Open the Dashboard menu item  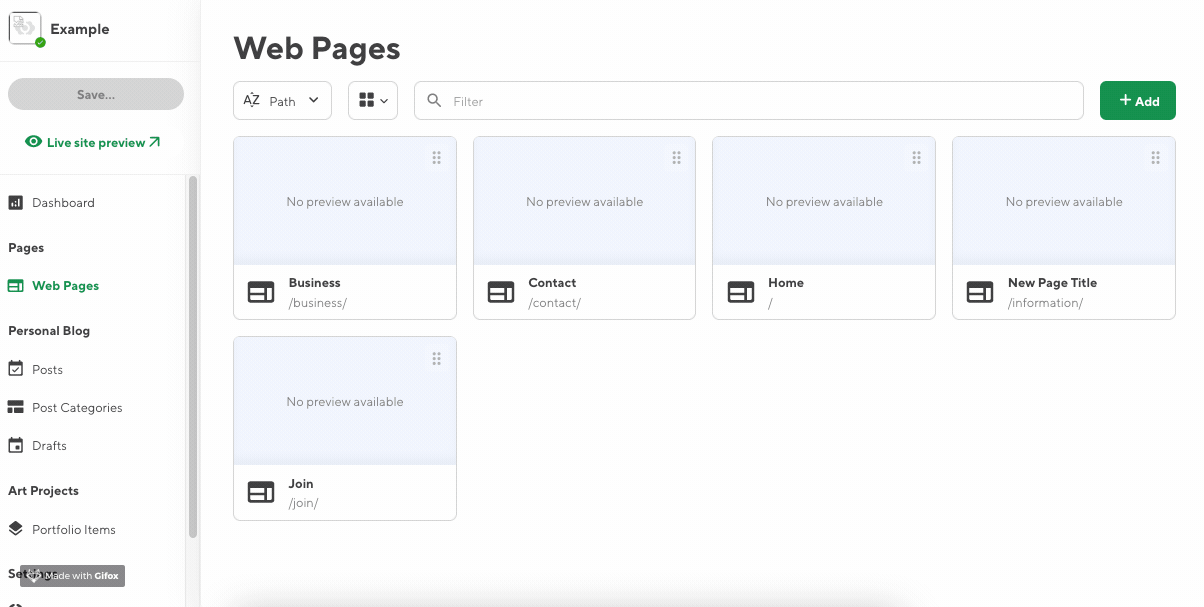point(63,203)
